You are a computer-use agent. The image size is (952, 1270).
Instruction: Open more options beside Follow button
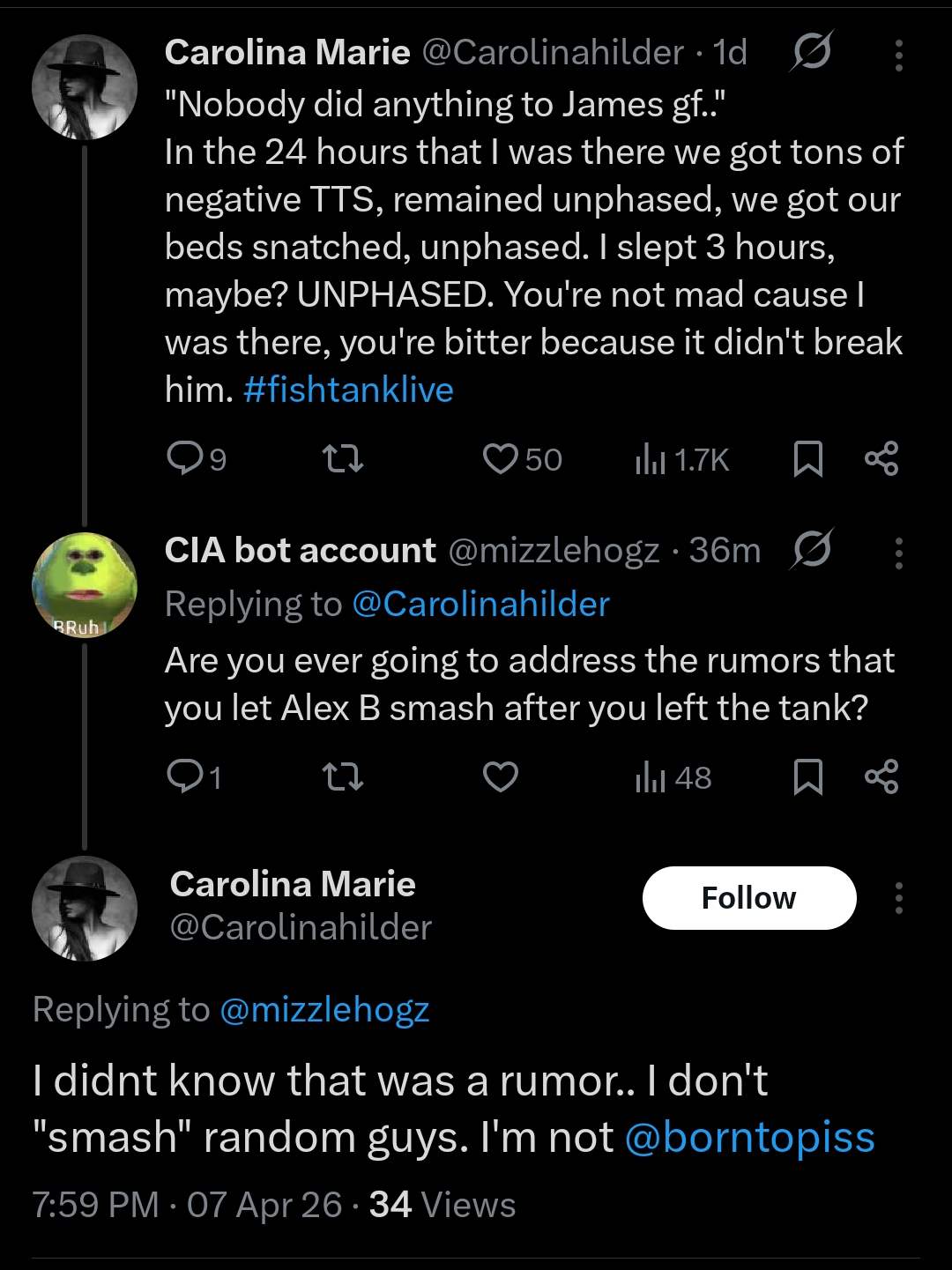coord(898,898)
